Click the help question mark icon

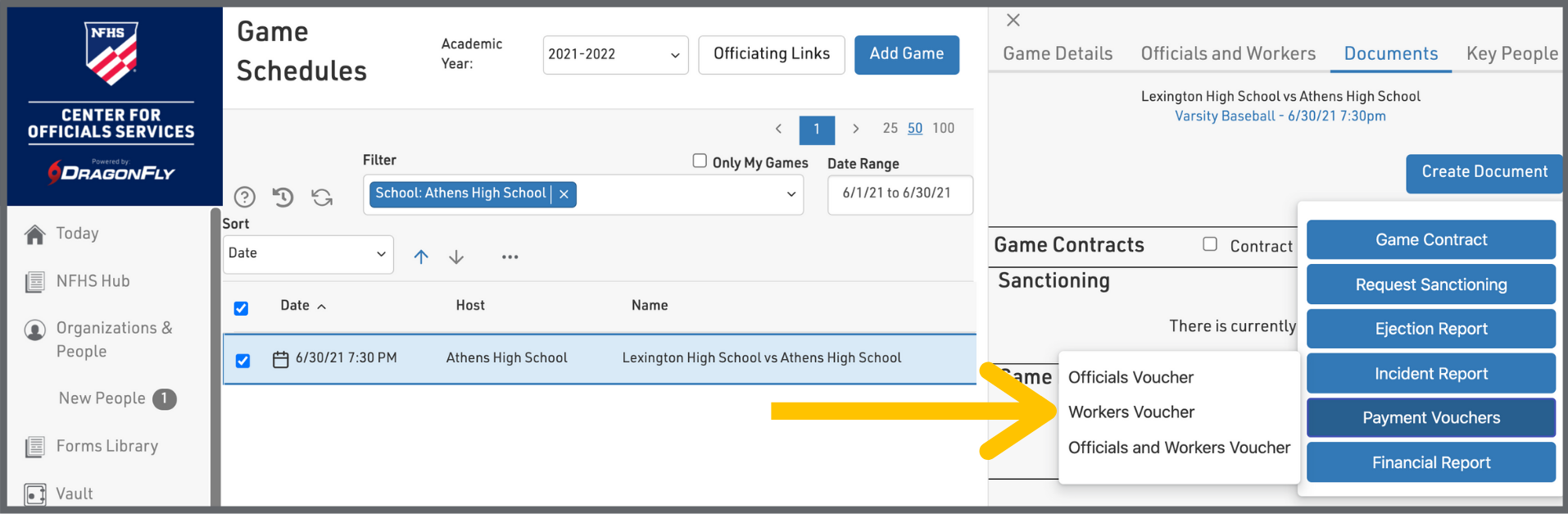[244, 197]
